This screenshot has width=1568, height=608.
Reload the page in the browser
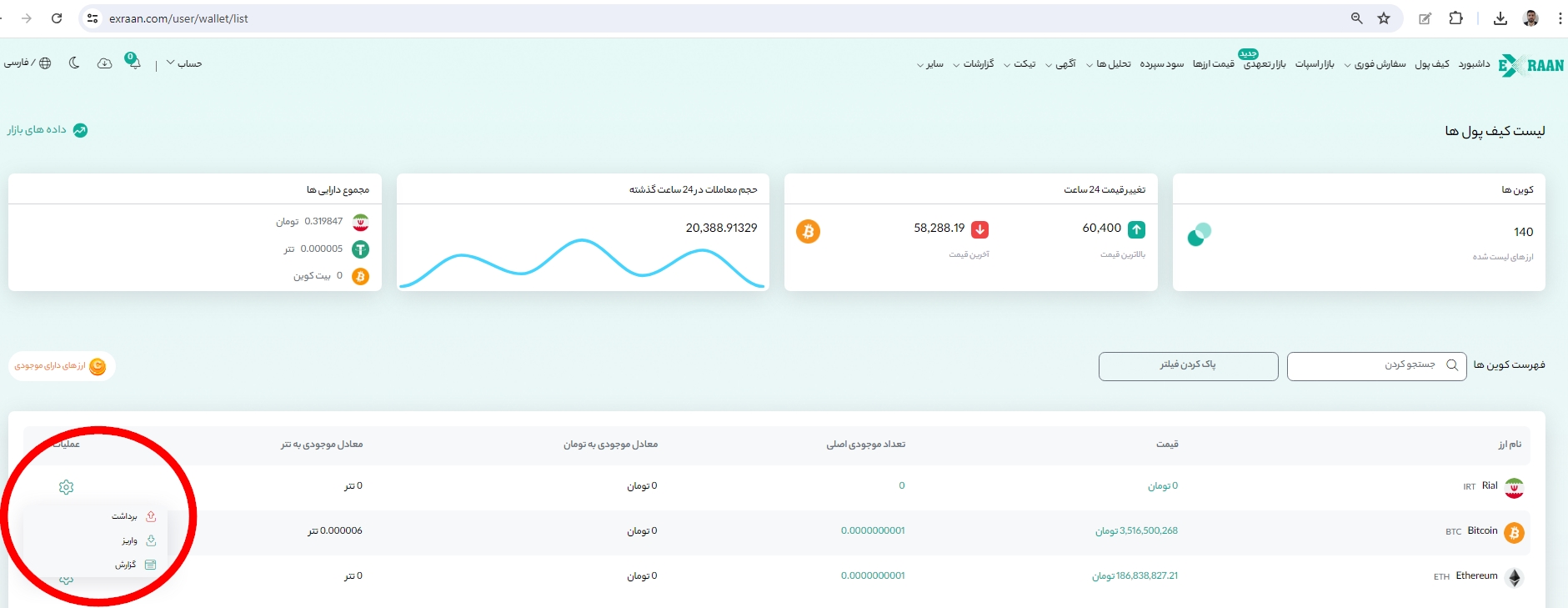click(x=57, y=18)
